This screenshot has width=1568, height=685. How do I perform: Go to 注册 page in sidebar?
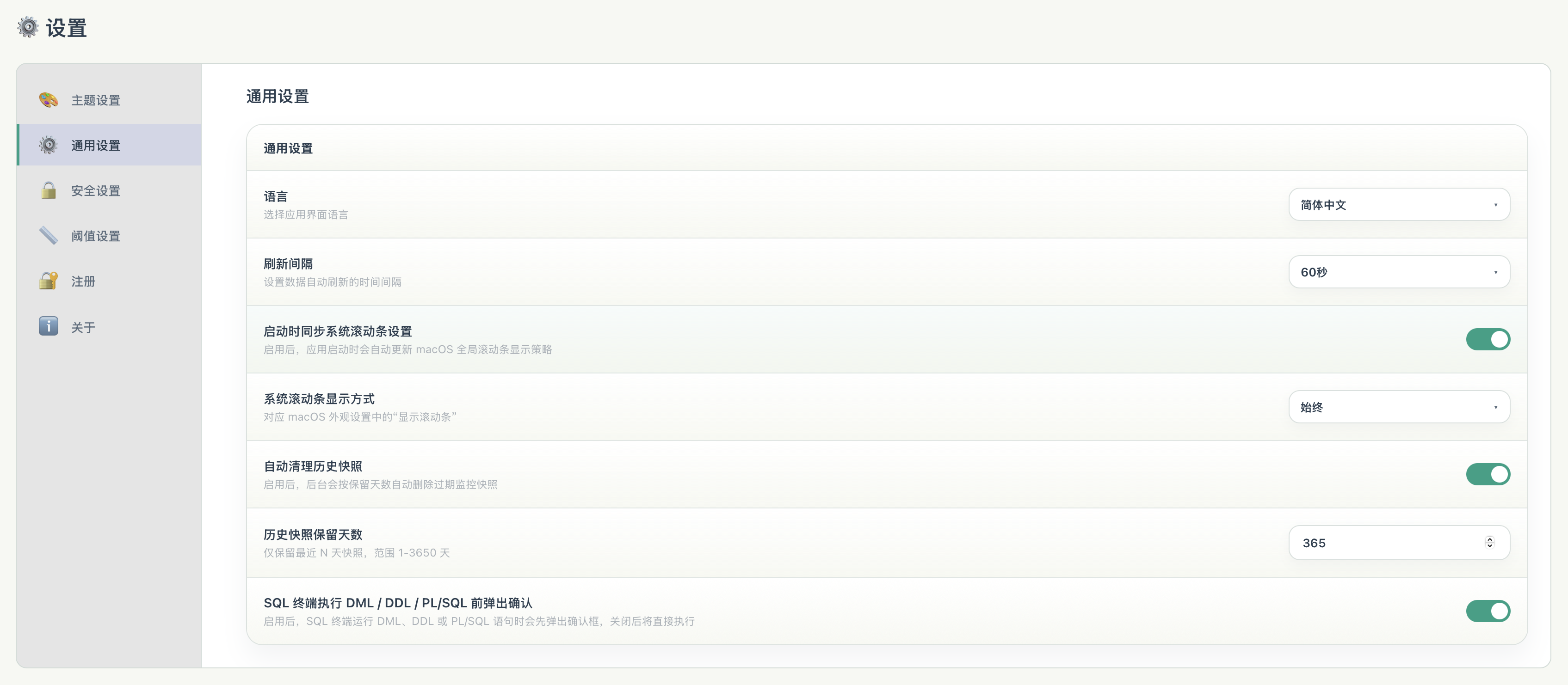coord(83,281)
